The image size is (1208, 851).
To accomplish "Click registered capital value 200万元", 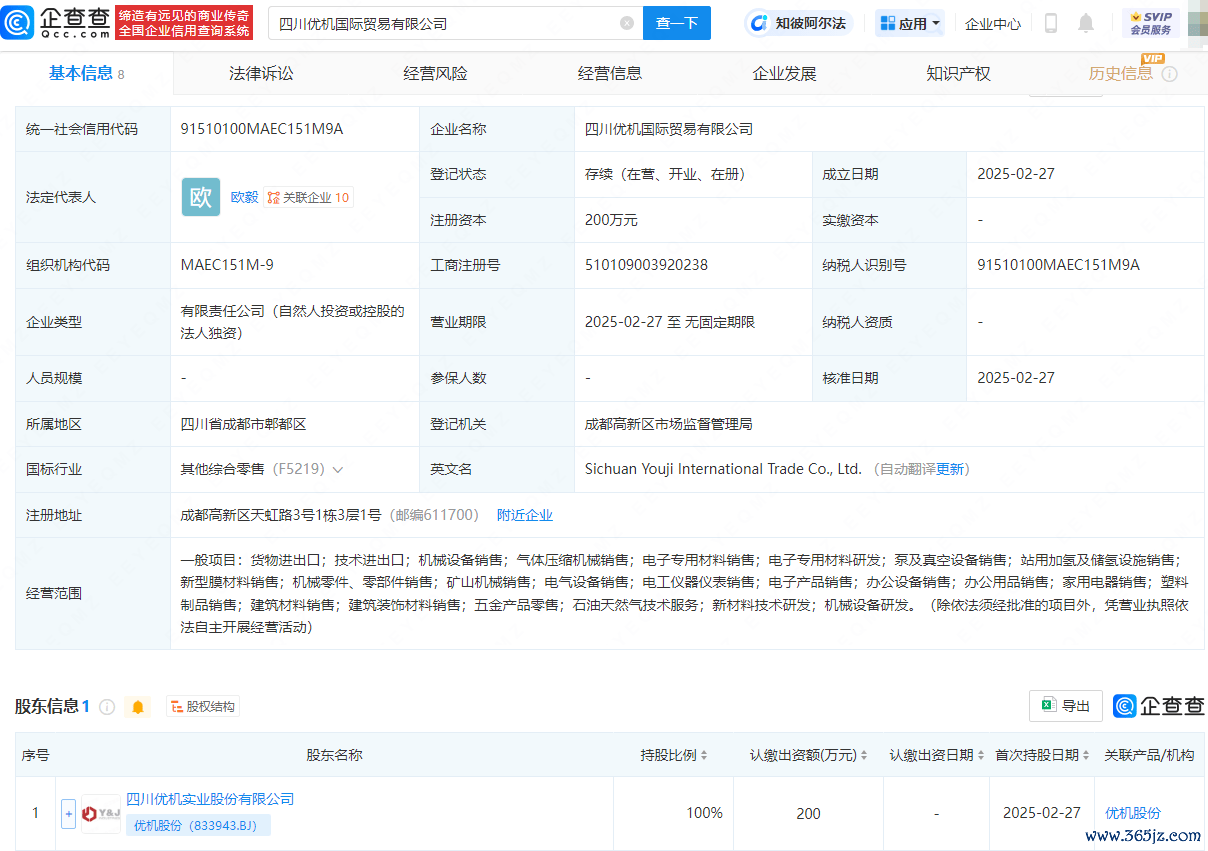I will click(611, 220).
